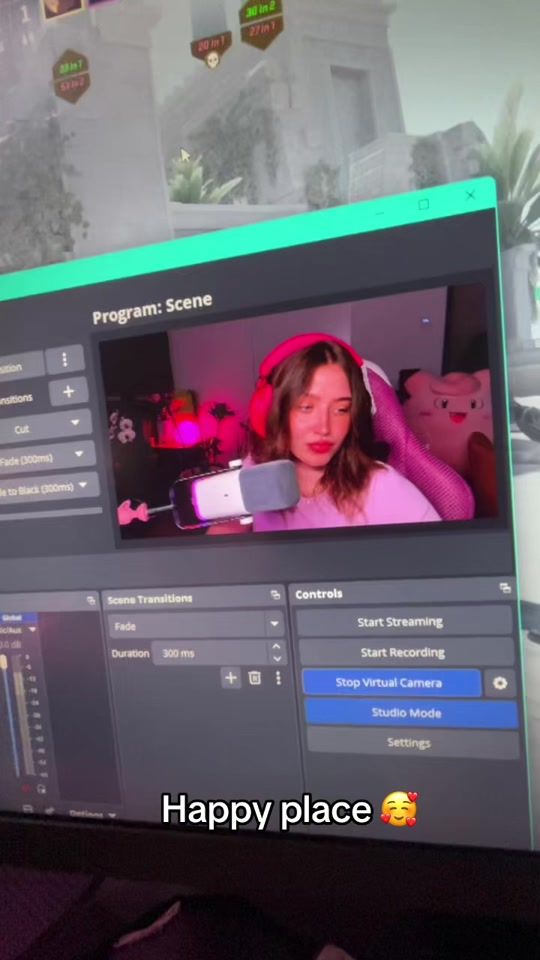Increase Duration with the up stepper arrow

point(276,647)
